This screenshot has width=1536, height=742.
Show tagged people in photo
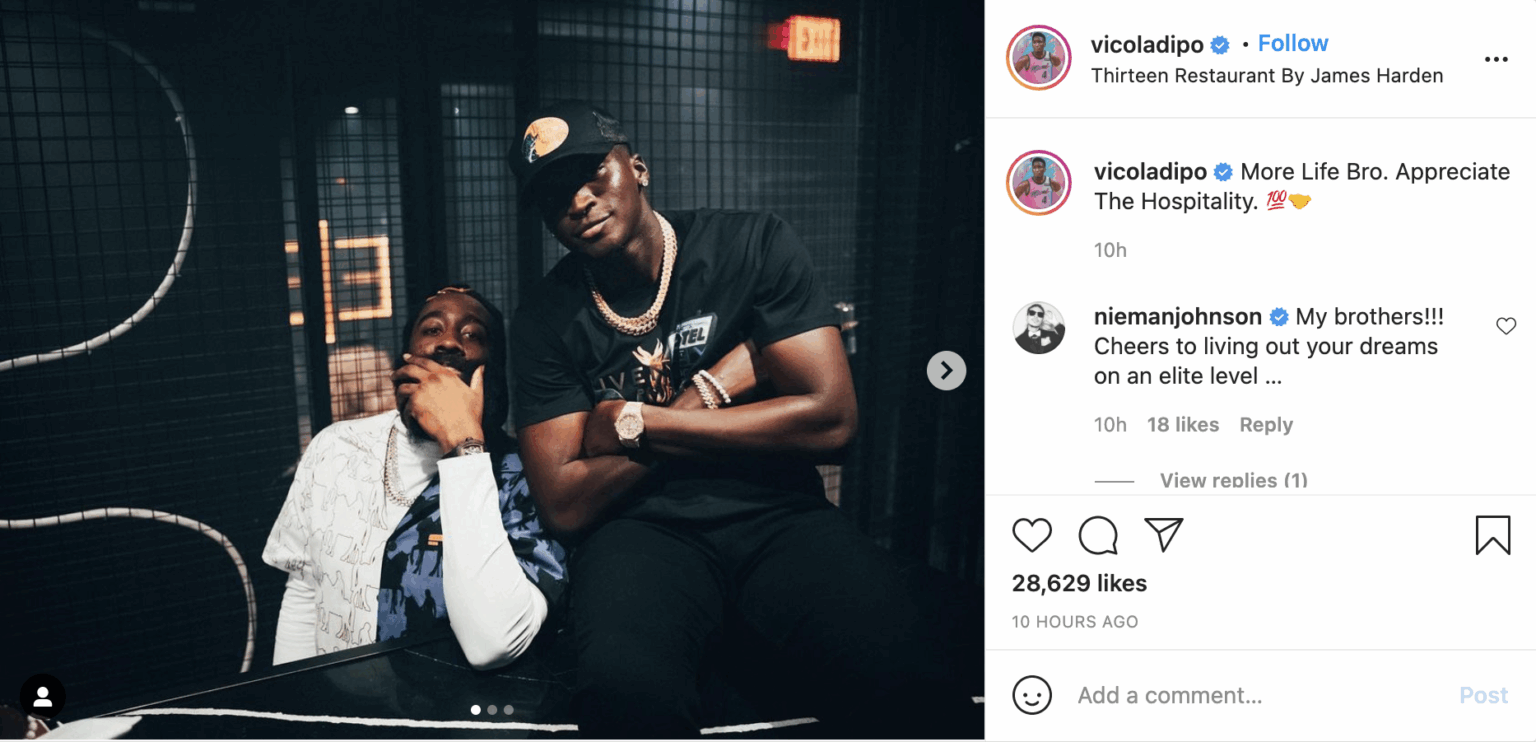[42, 698]
